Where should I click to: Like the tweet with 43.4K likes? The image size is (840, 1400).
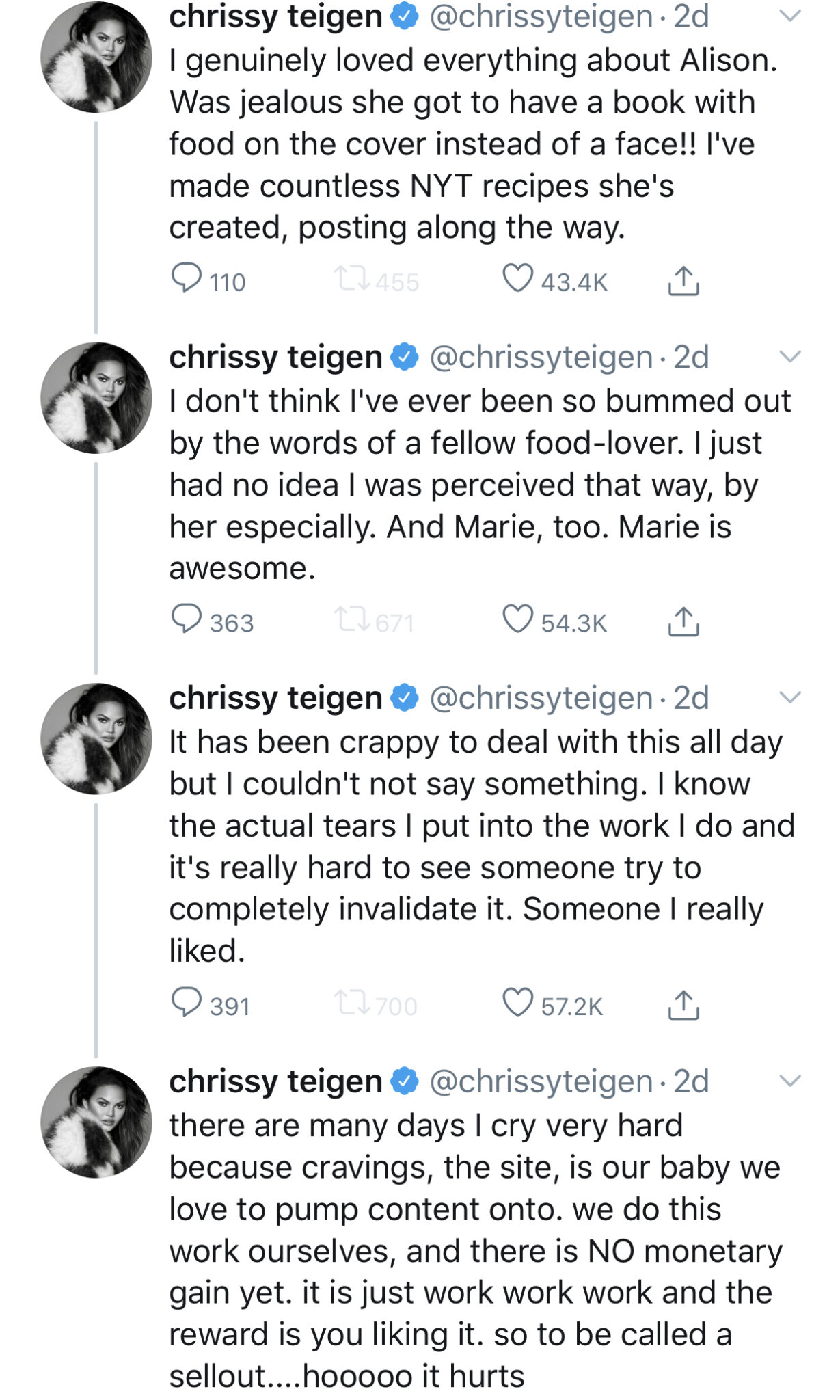517,278
